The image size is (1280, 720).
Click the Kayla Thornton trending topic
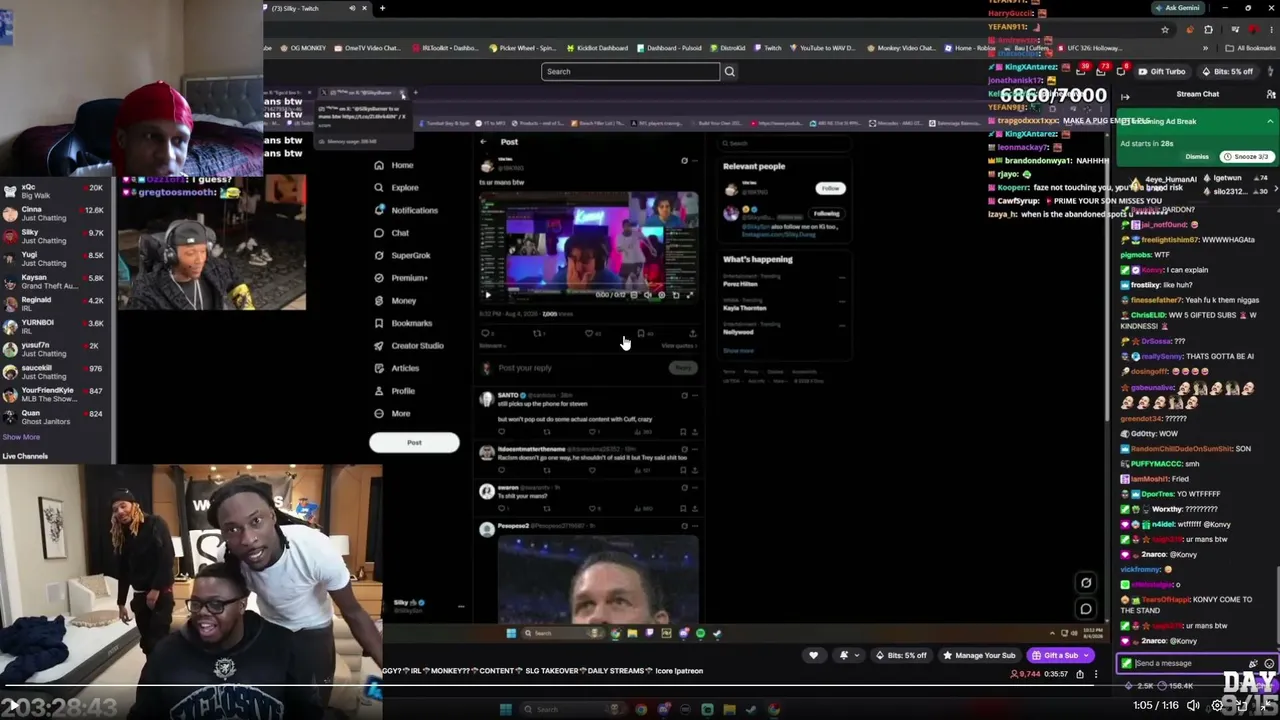coord(745,307)
